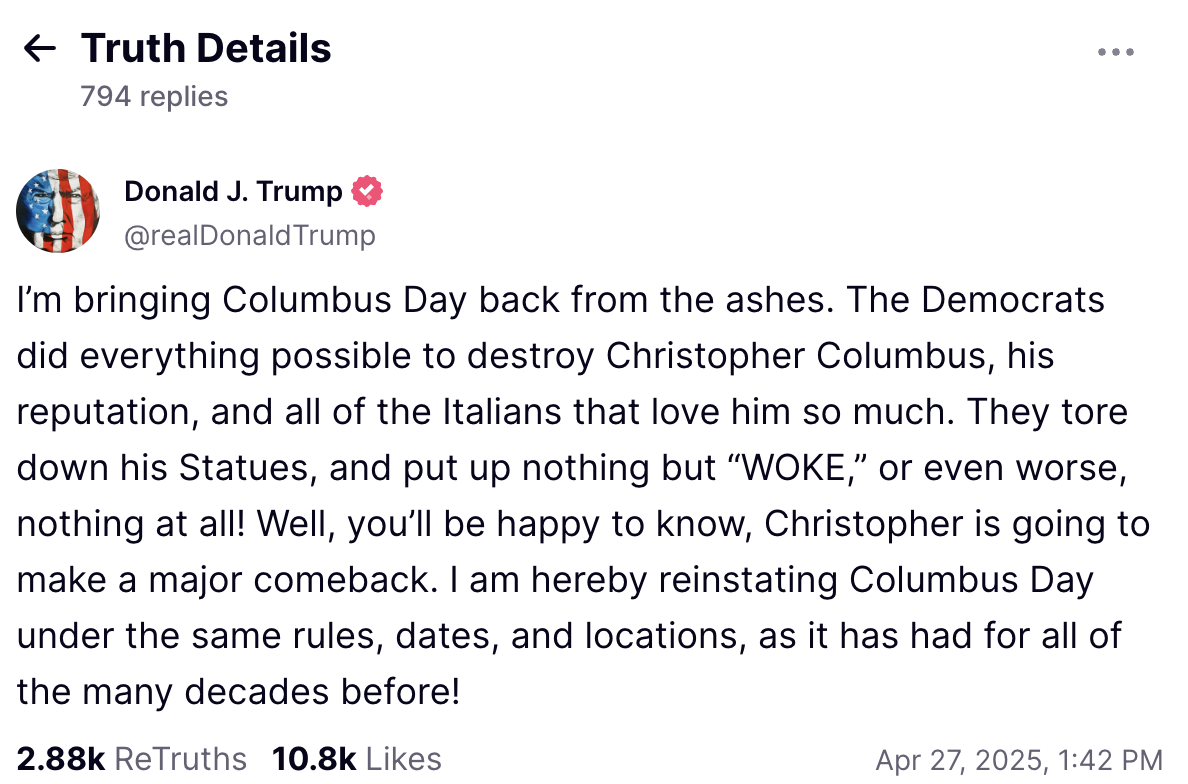Click the final line "the many decades before!"
This screenshot has width=1188, height=784.
point(238,692)
